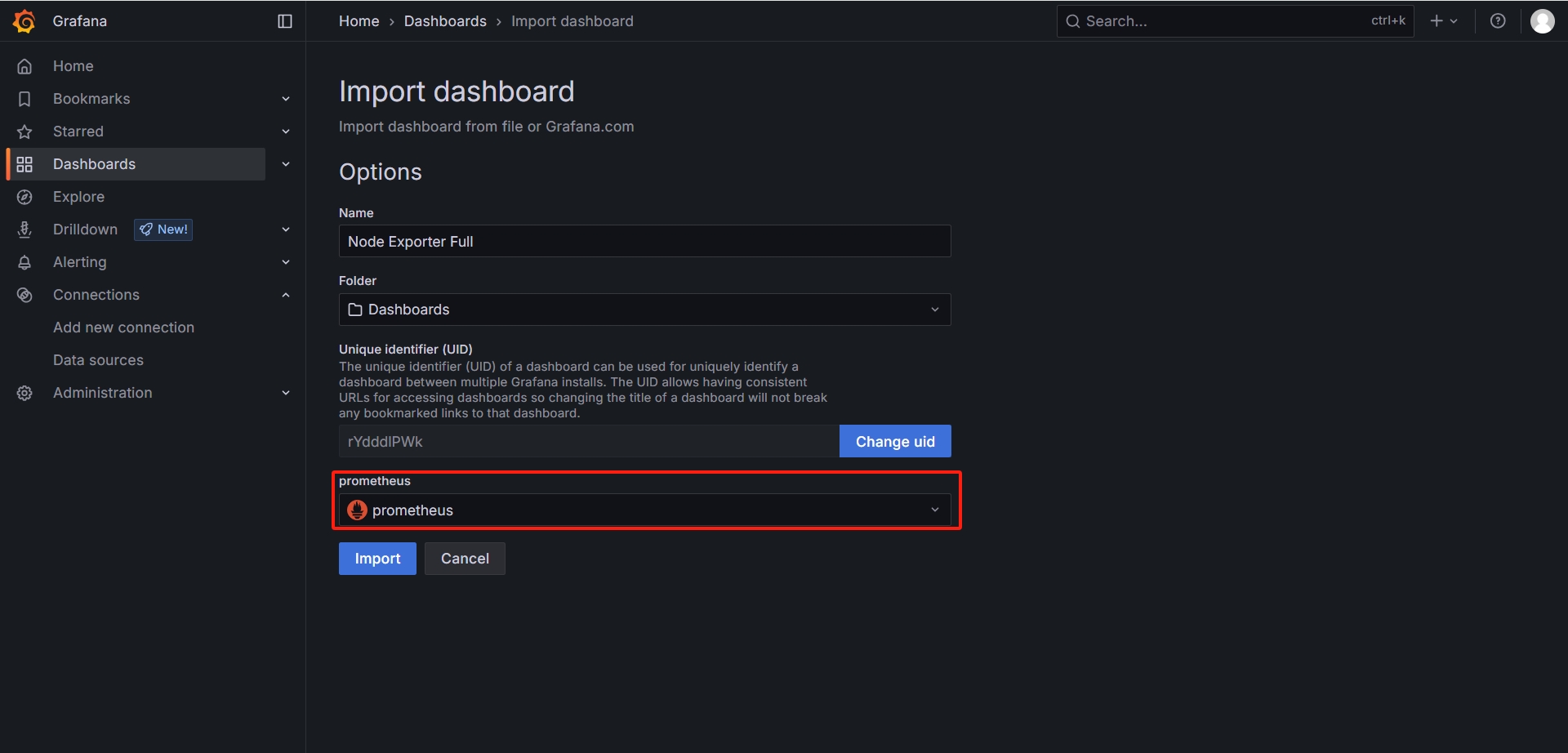Expand the Starred section chevron
The image size is (1568, 753).
286,131
